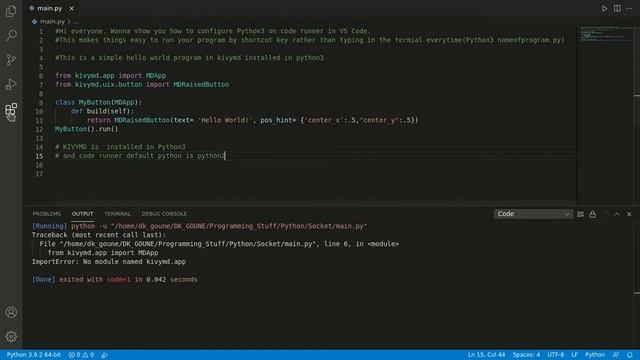640x360 pixels.
Task: Open the Source Control view
Action: coord(11,60)
